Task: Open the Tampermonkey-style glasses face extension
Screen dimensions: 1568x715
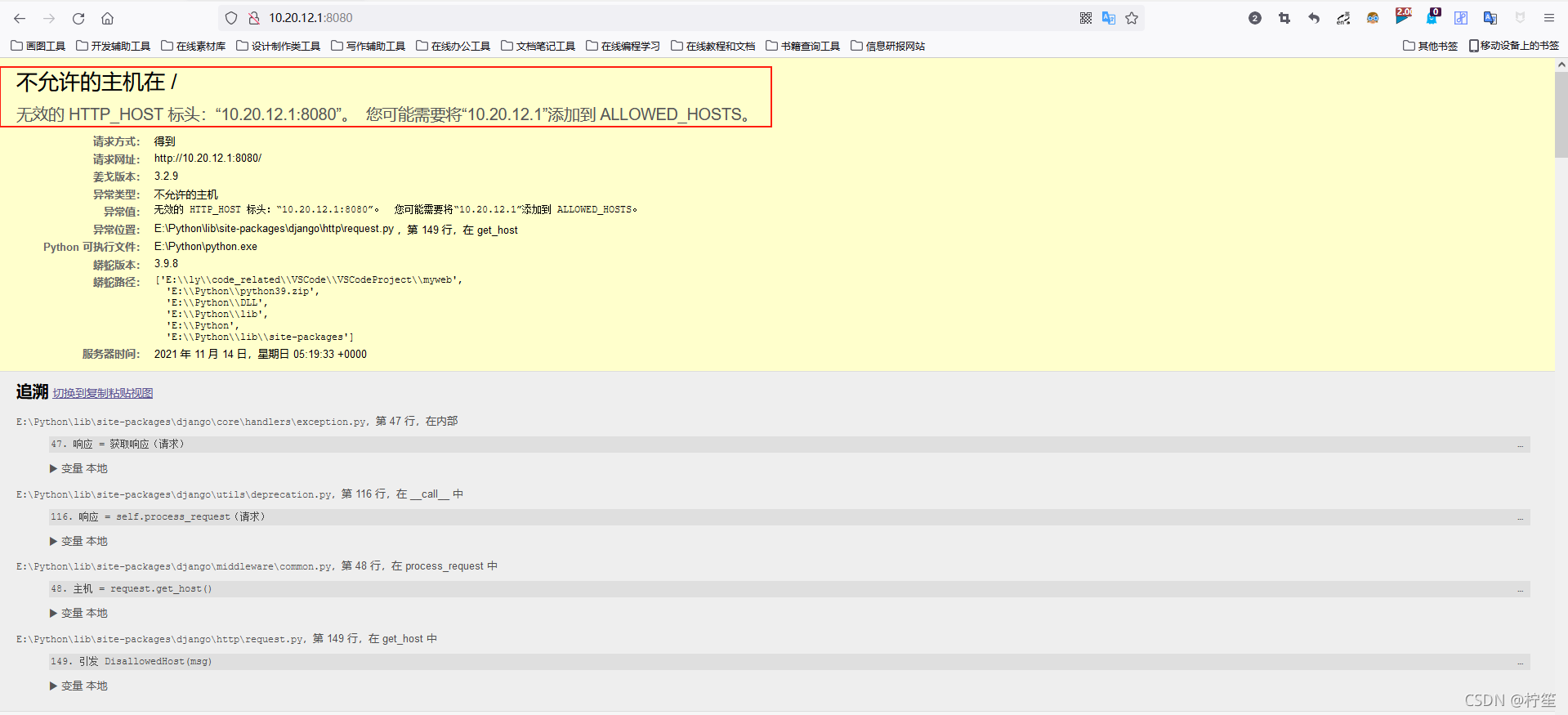Action: [x=1373, y=18]
